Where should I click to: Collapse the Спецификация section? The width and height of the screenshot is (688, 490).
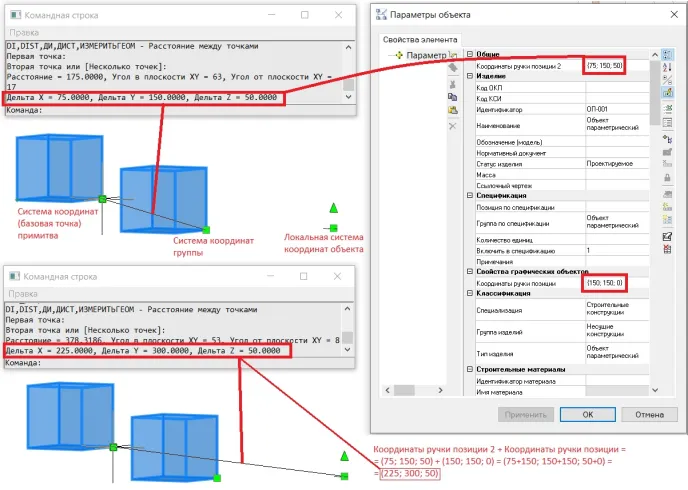click(469, 196)
